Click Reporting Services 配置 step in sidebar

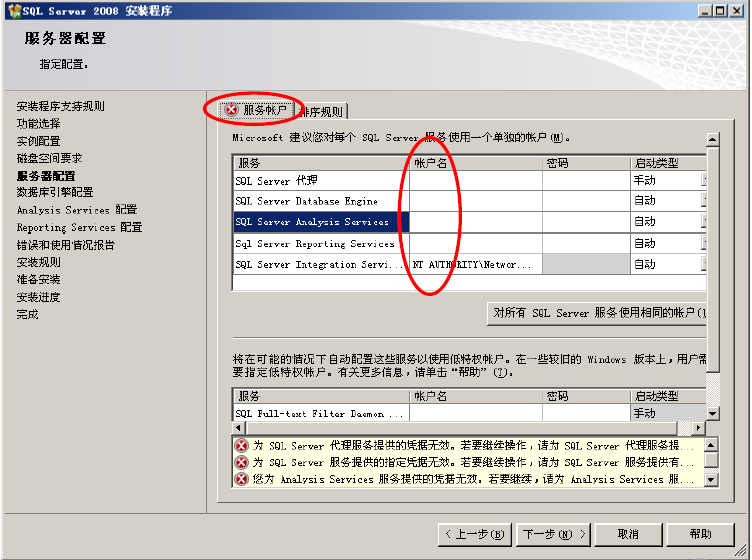point(79,227)
